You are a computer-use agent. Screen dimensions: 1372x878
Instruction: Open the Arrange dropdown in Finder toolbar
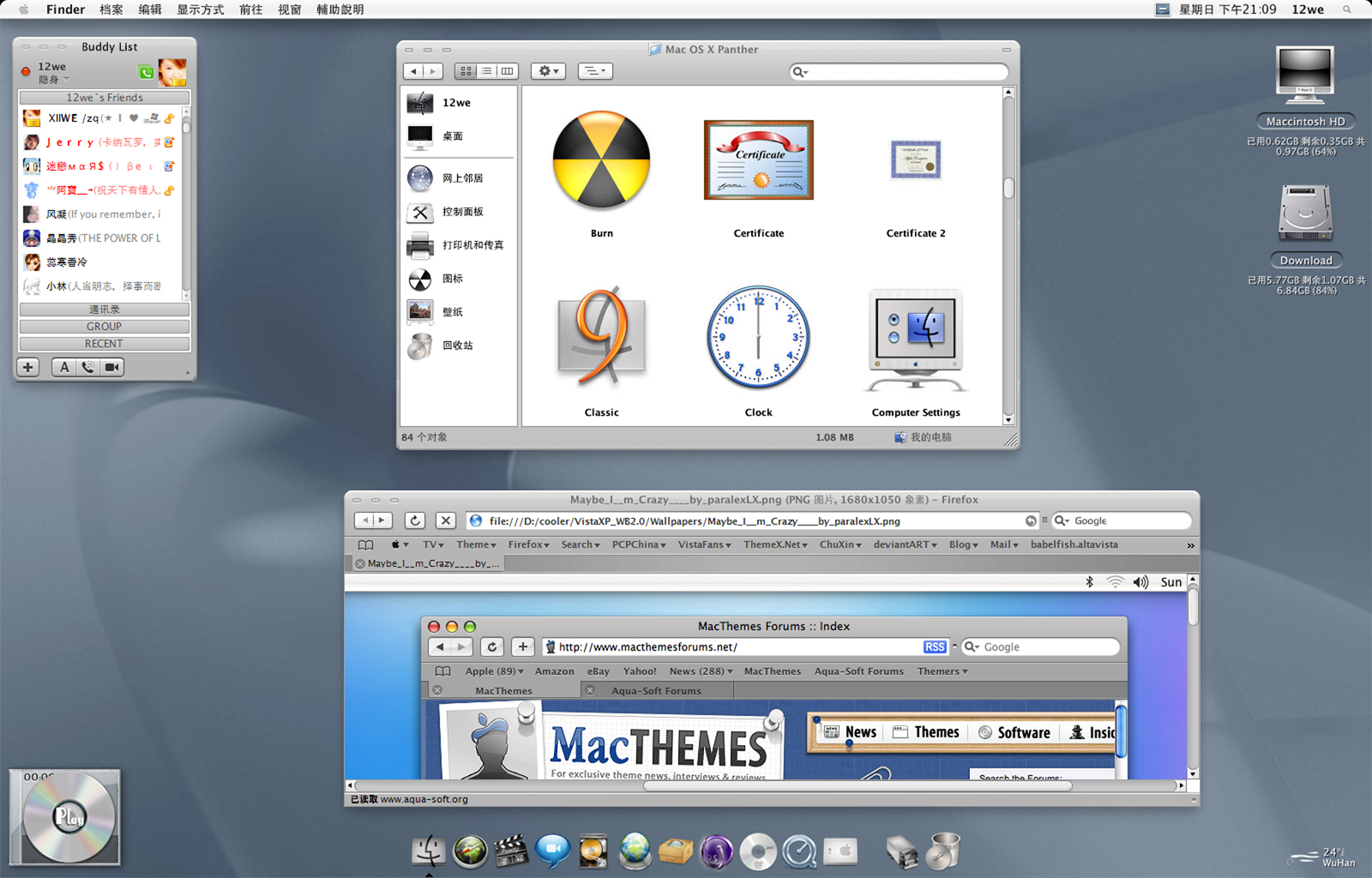pyautogui.click(x=595, y=71)
